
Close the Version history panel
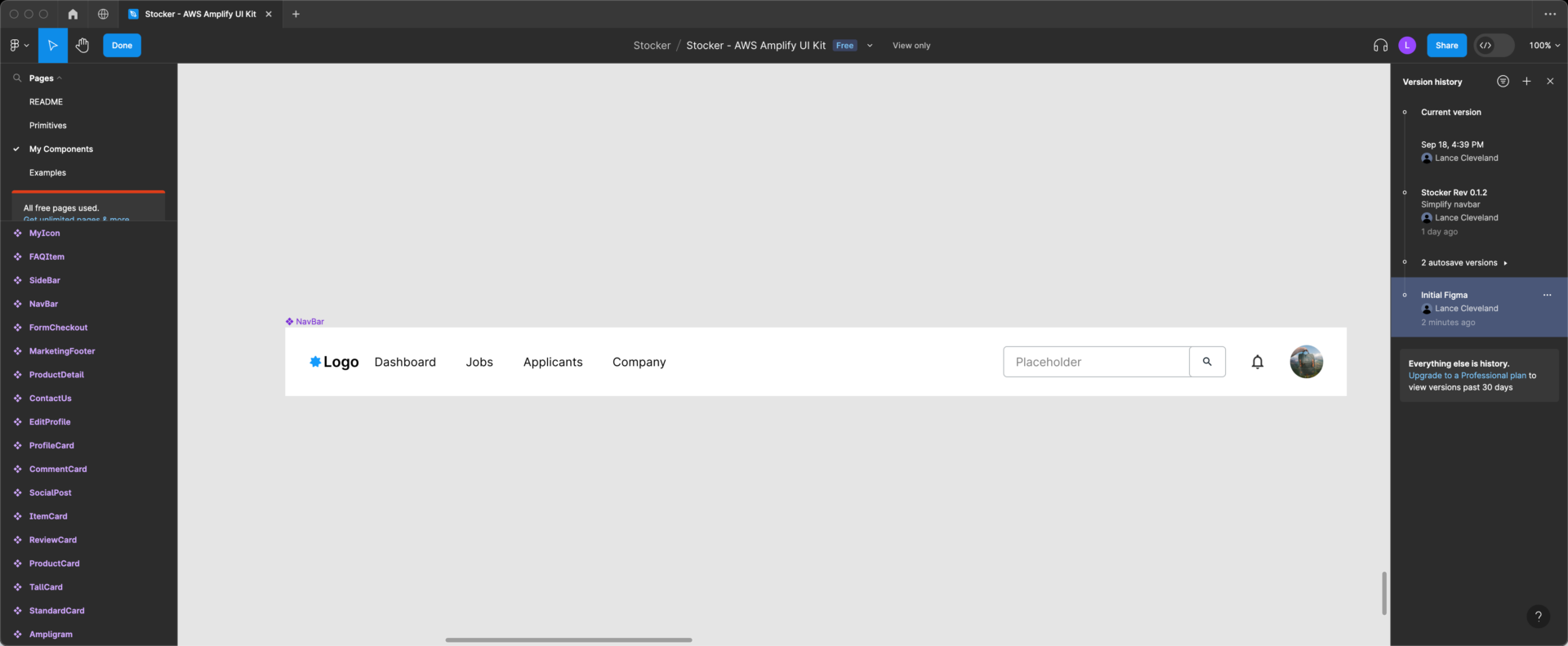(x=1550, y=81)
